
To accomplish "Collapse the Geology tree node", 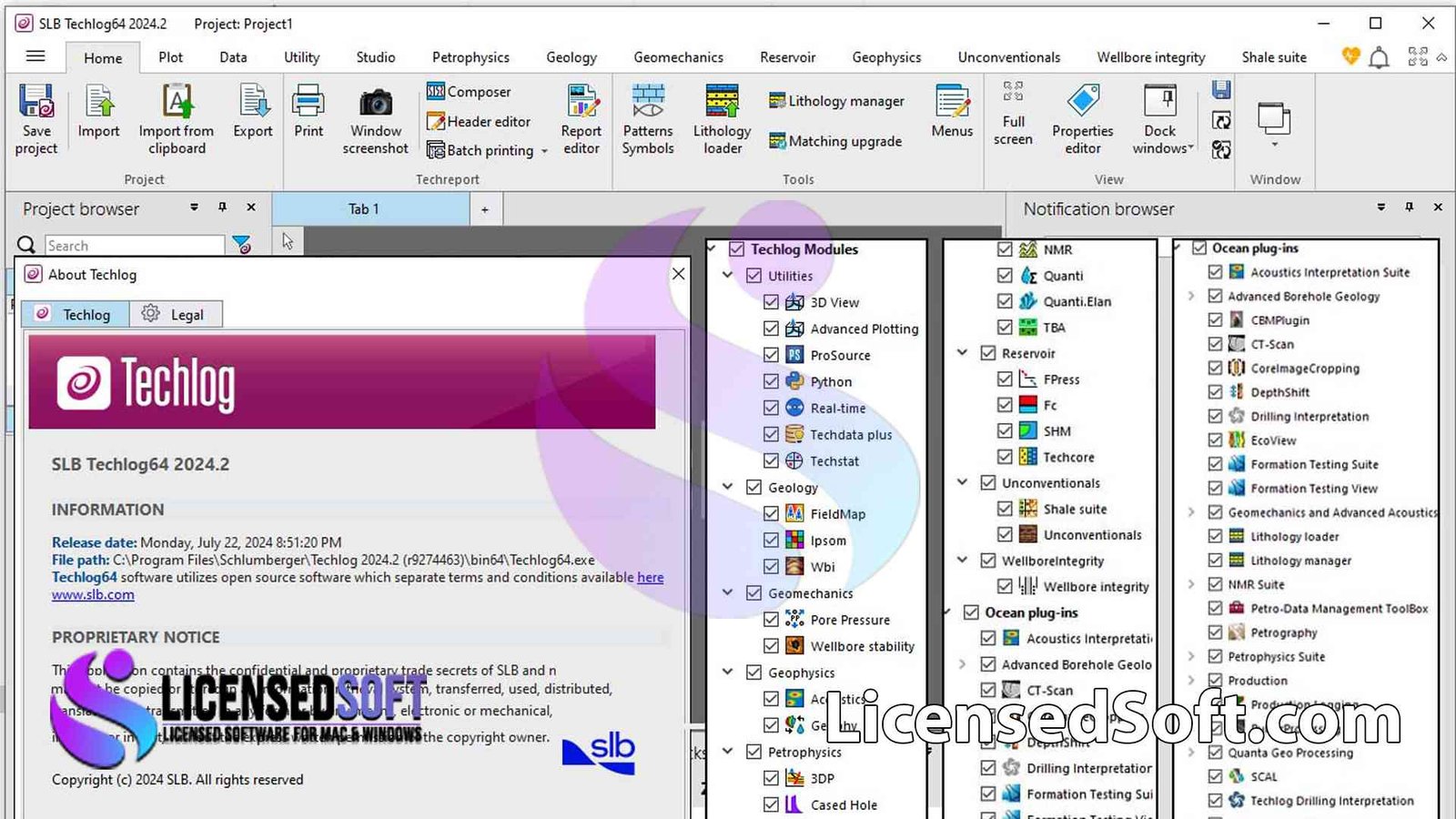I will pyautogui.click(x=727, y=487).
